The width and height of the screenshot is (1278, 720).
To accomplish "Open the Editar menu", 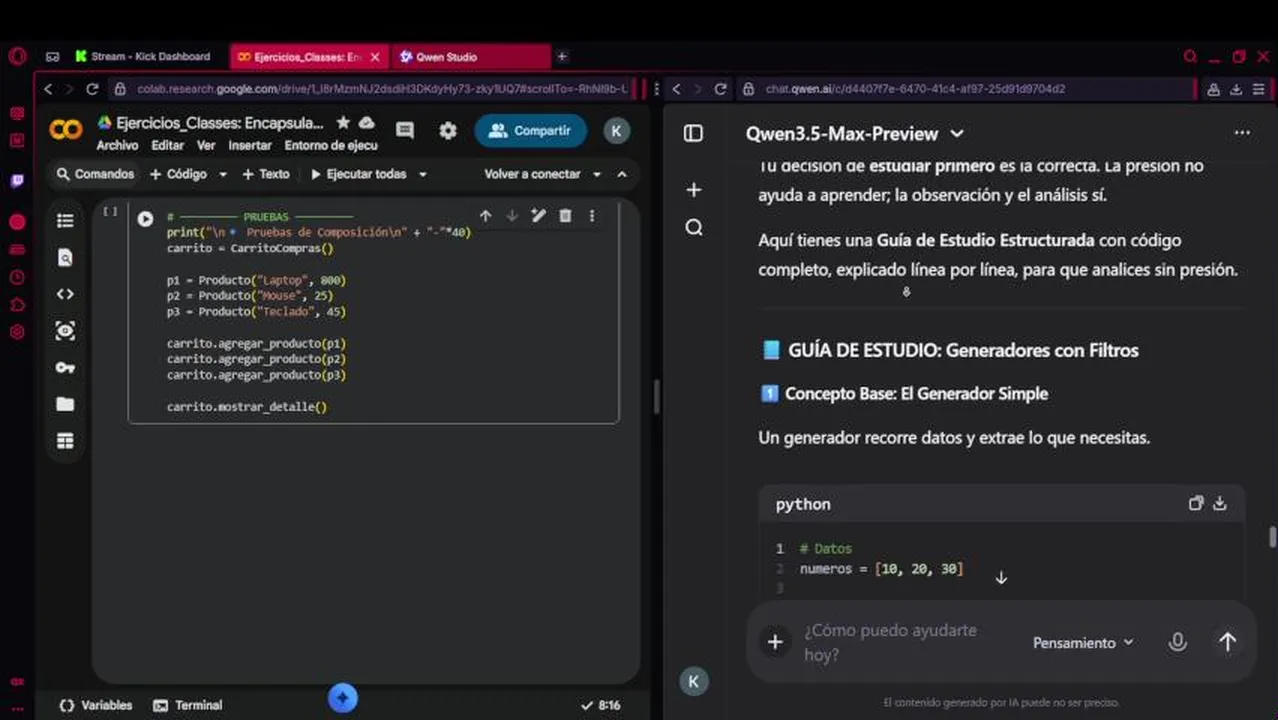I will pyautogui.click(x=167, y=146).
